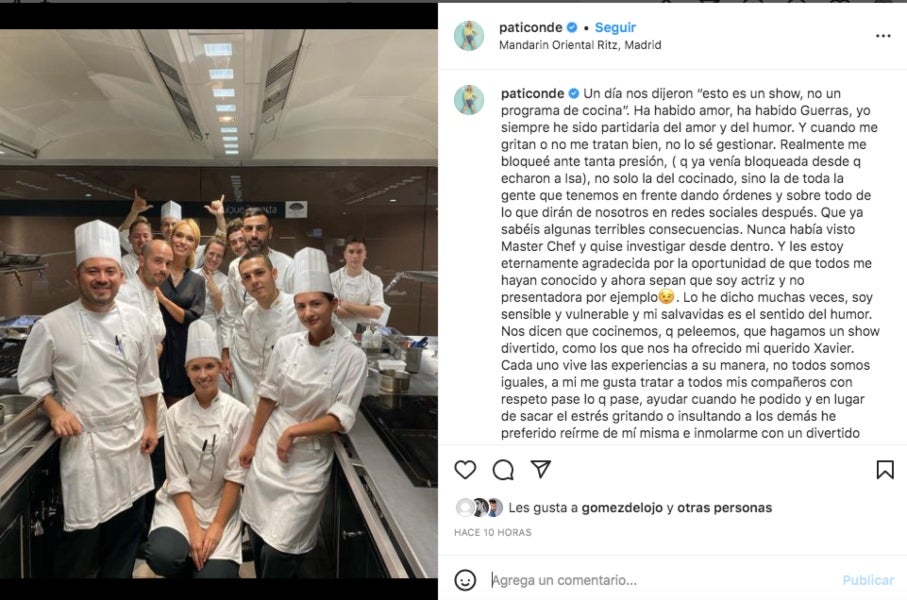907x600 pixels.
Task: Open emoji picker smiley icon
Action: (x=465, y=580)
